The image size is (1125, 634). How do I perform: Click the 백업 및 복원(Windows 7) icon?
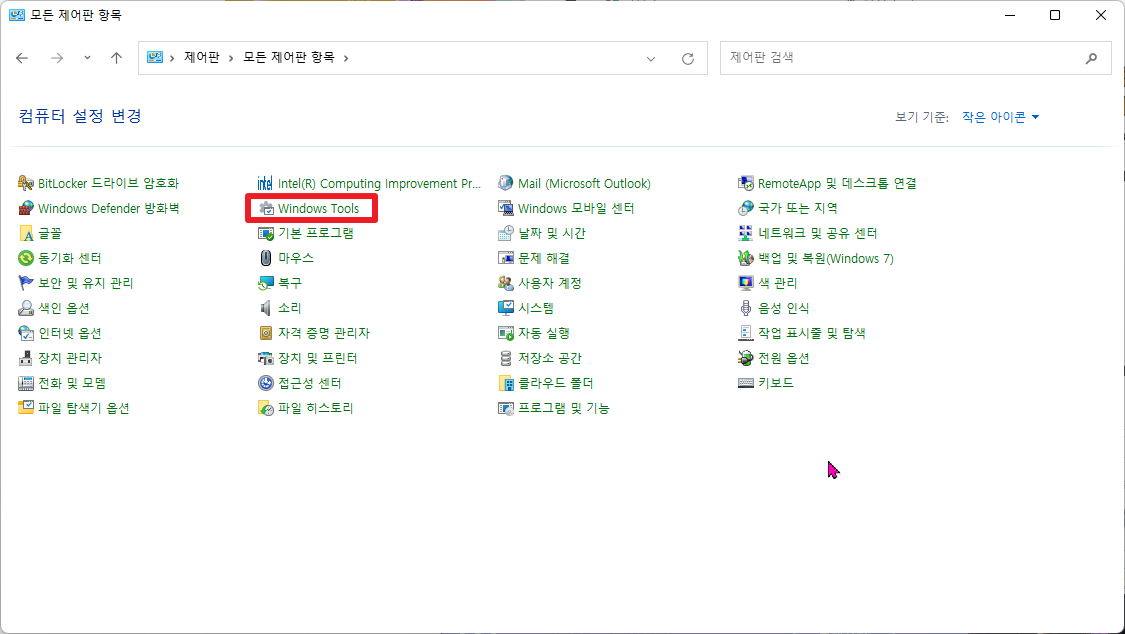746,258
